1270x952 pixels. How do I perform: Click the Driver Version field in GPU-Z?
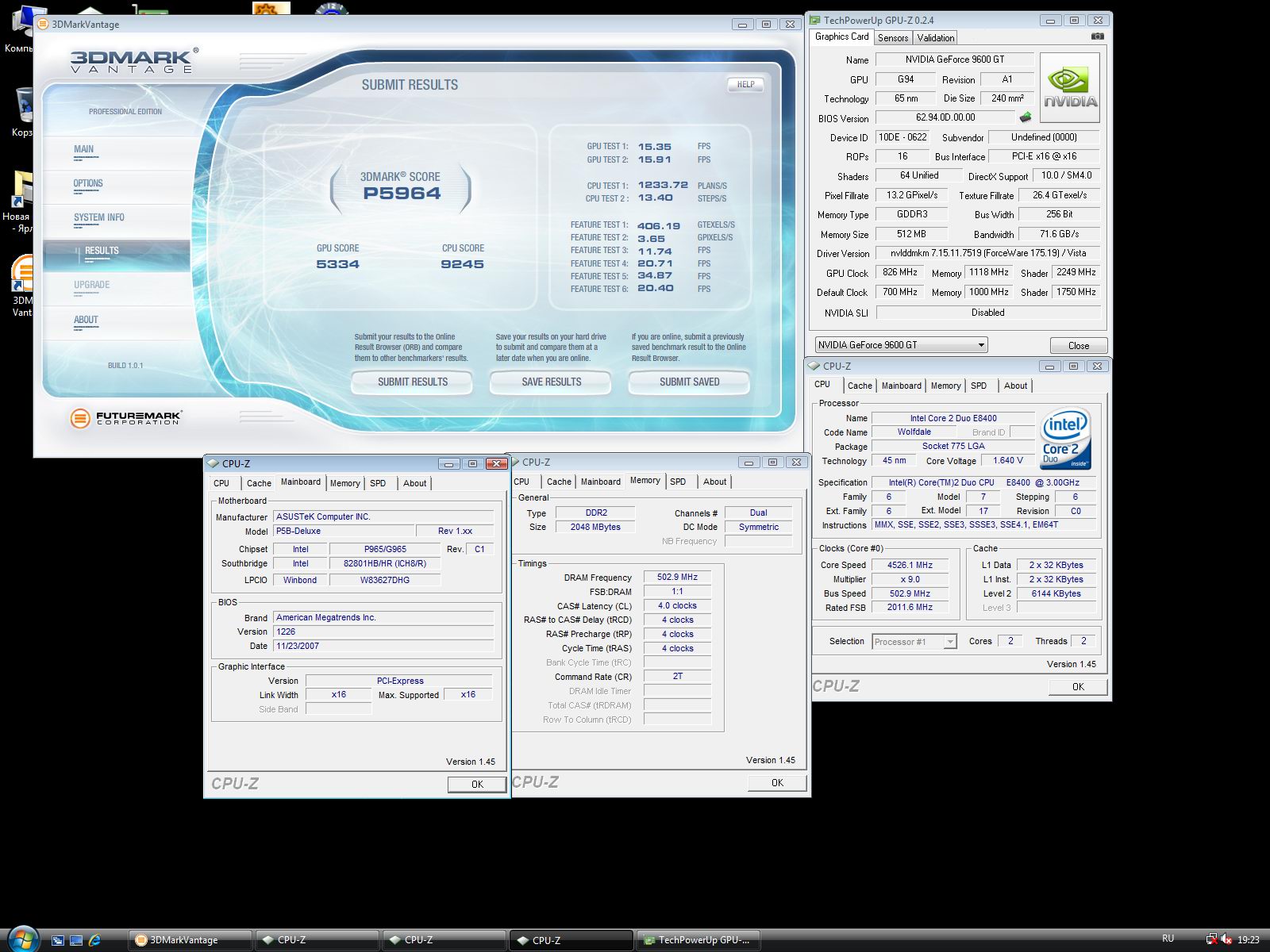(987, 253)
